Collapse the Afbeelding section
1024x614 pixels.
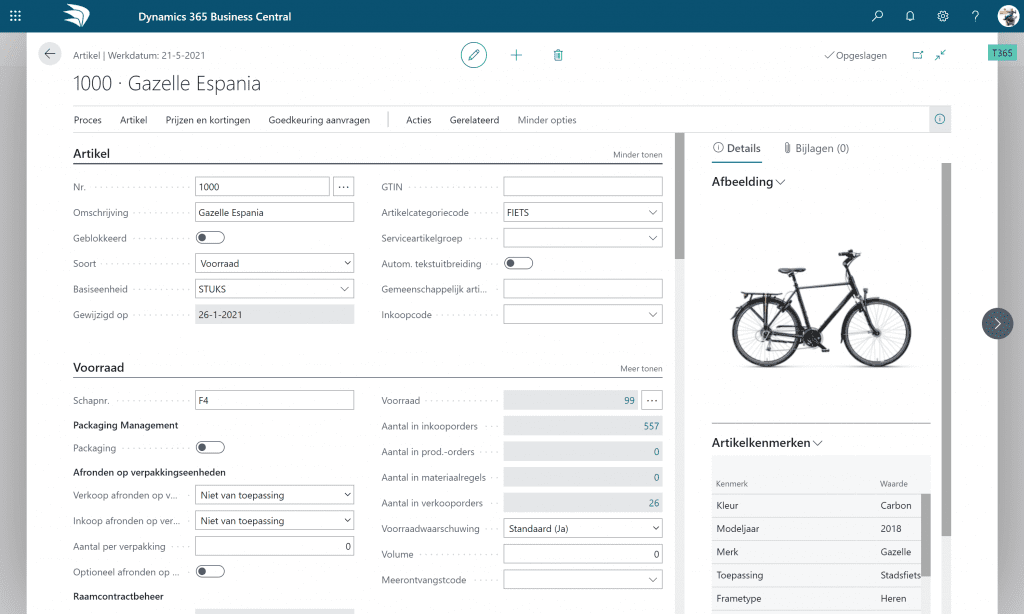[748, 182]
